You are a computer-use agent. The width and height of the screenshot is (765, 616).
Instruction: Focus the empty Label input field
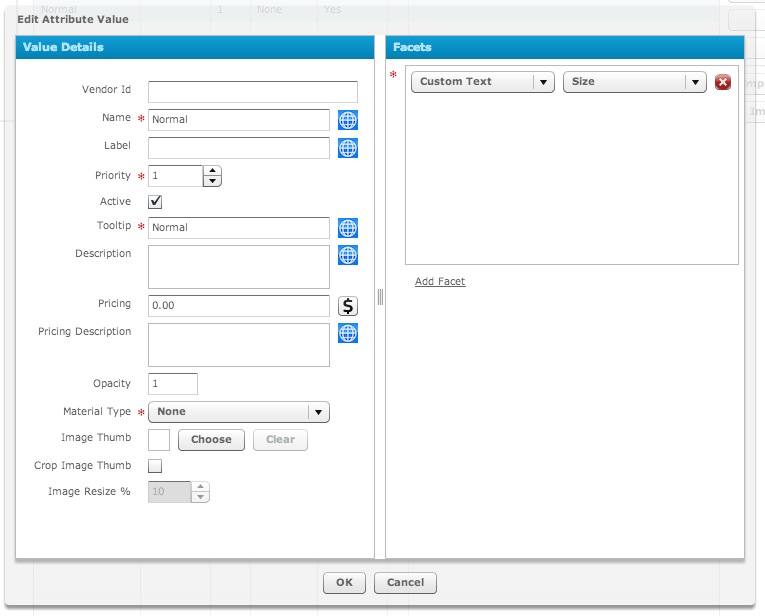pyautogui.click(x=239, y=148)
